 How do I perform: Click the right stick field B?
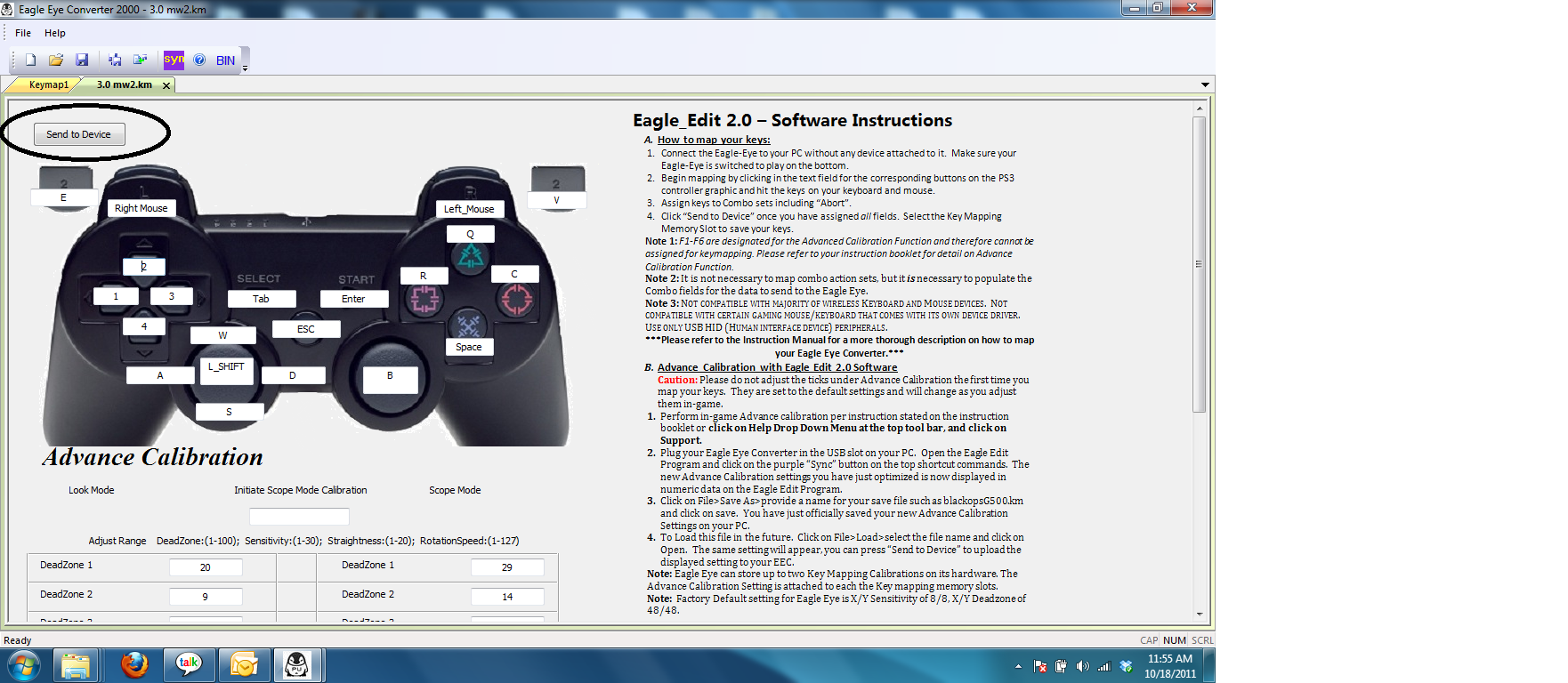(x=390, y=380)
